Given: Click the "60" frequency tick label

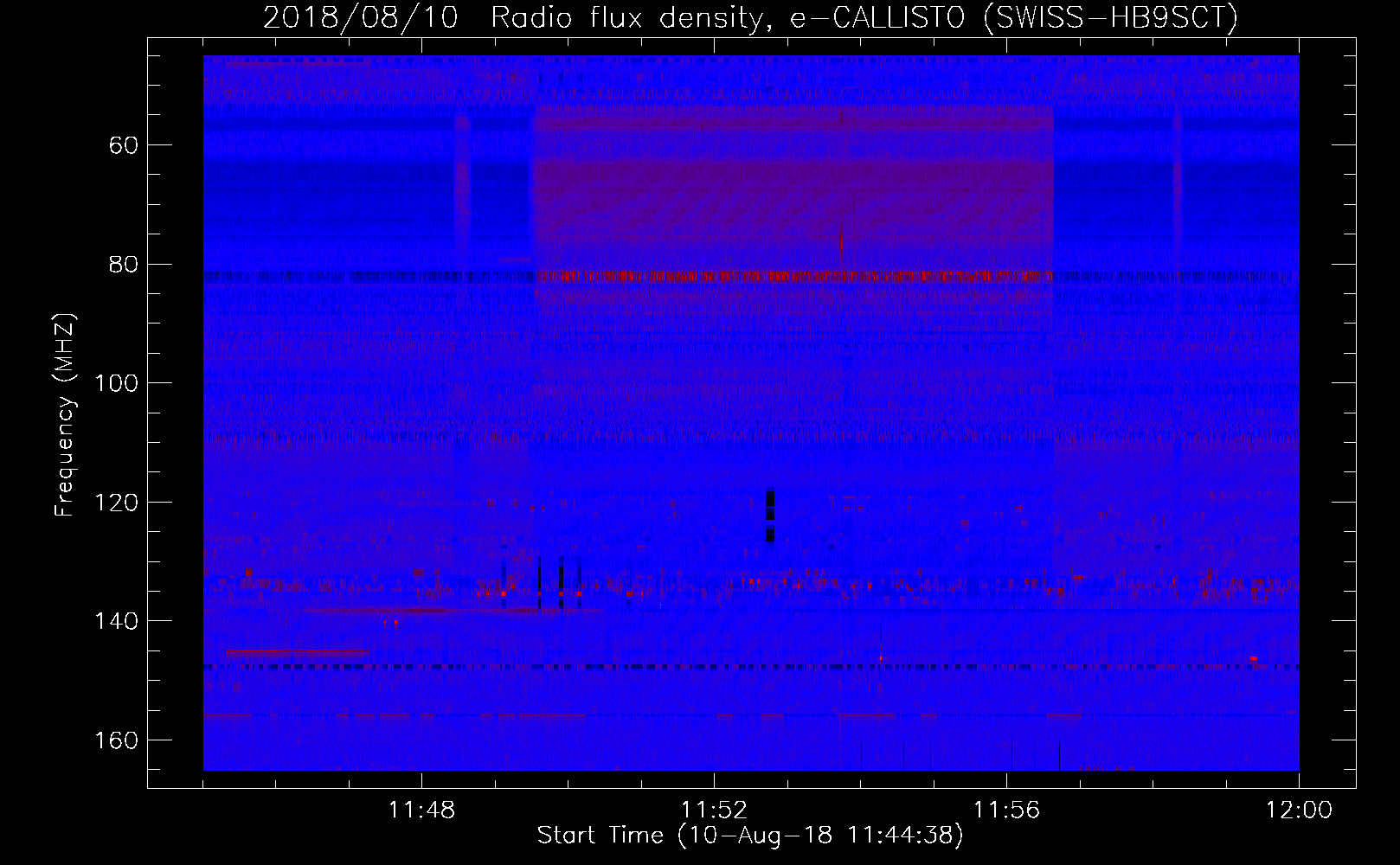Looking at the screenshot, I should coord(124,145).
